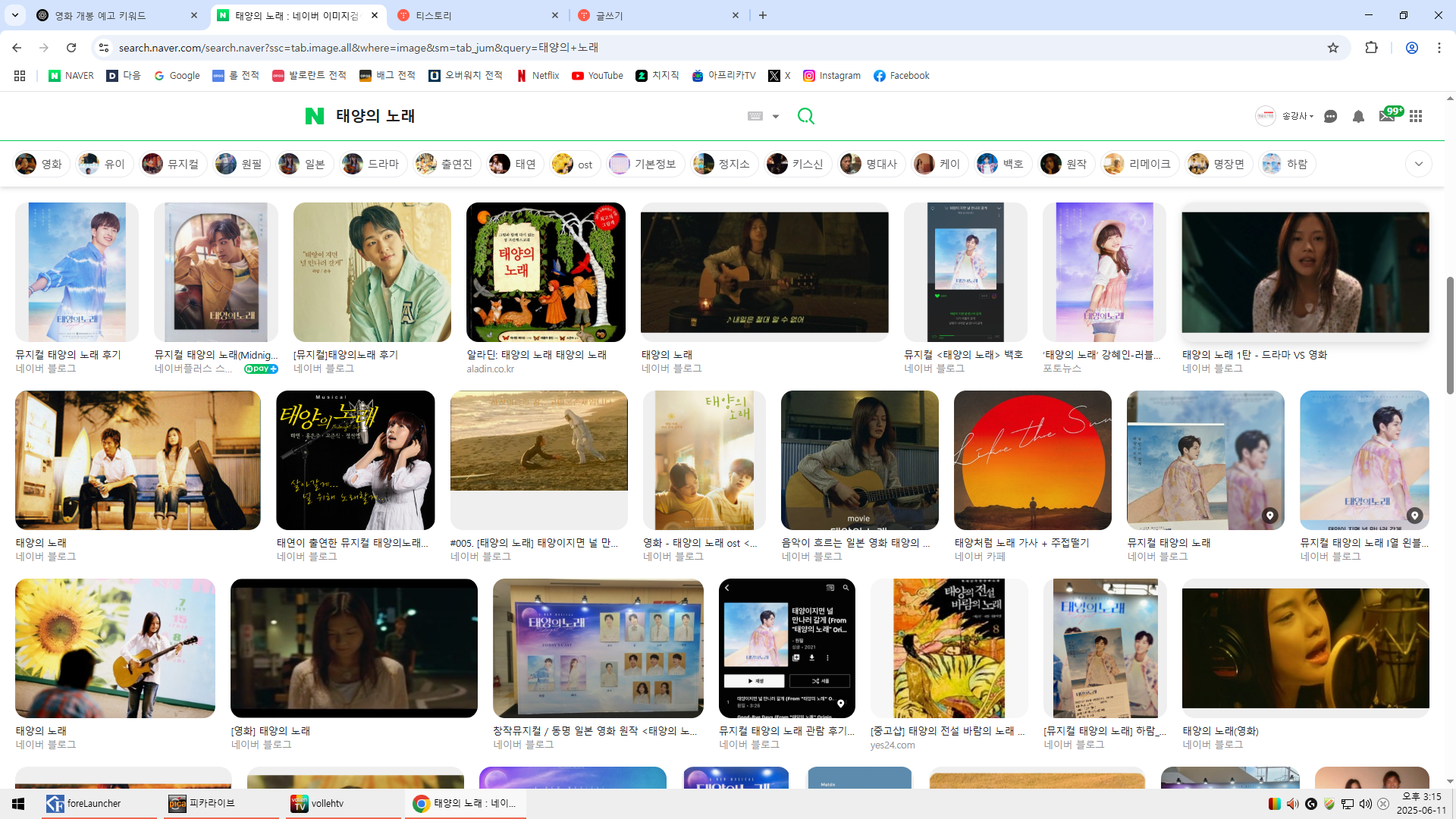Viewport: 1456px width, 819px height.
Task: Open the Naver services grid menu
Action: pos(1416,116)
